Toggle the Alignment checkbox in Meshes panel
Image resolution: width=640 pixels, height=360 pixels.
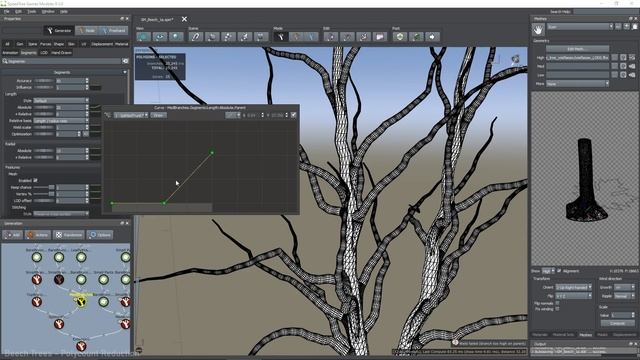coord(559,271)
